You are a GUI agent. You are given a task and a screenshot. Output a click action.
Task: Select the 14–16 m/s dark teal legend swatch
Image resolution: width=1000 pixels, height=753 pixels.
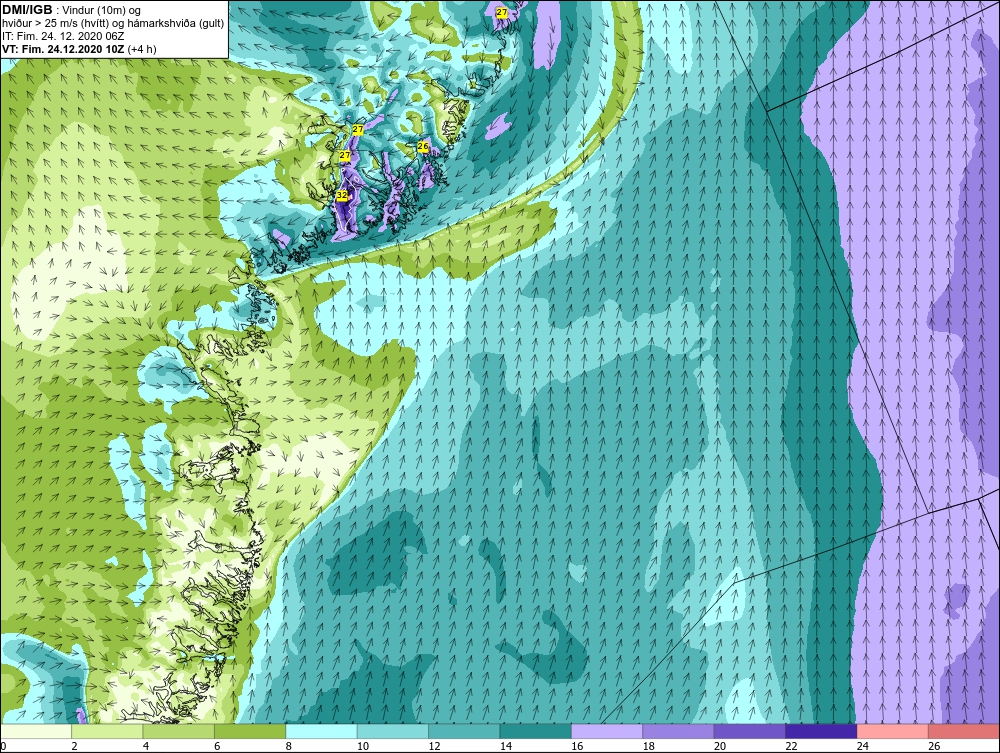[536, 731]
